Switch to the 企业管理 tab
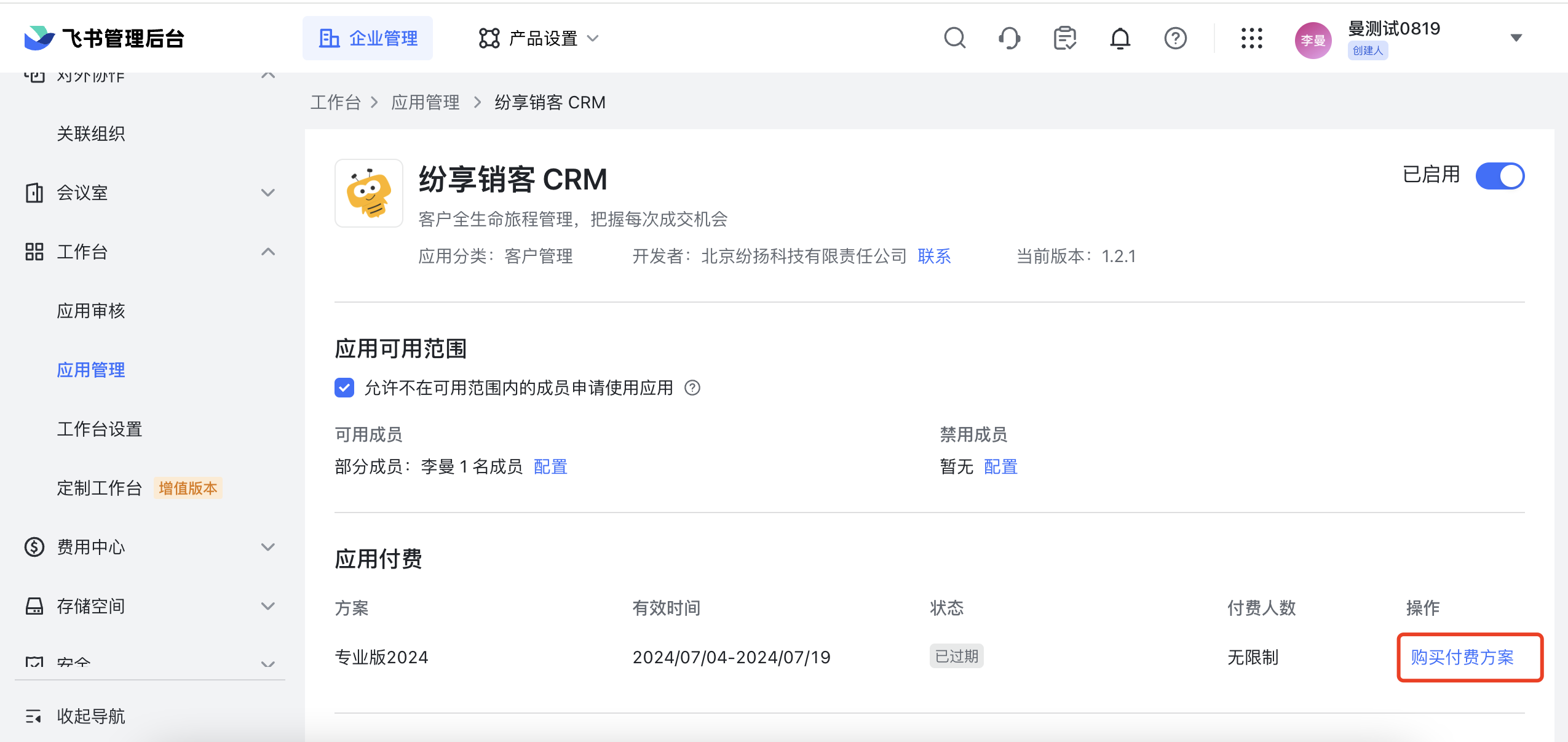This screenshot has height=742, width=1568. [368, 38]
